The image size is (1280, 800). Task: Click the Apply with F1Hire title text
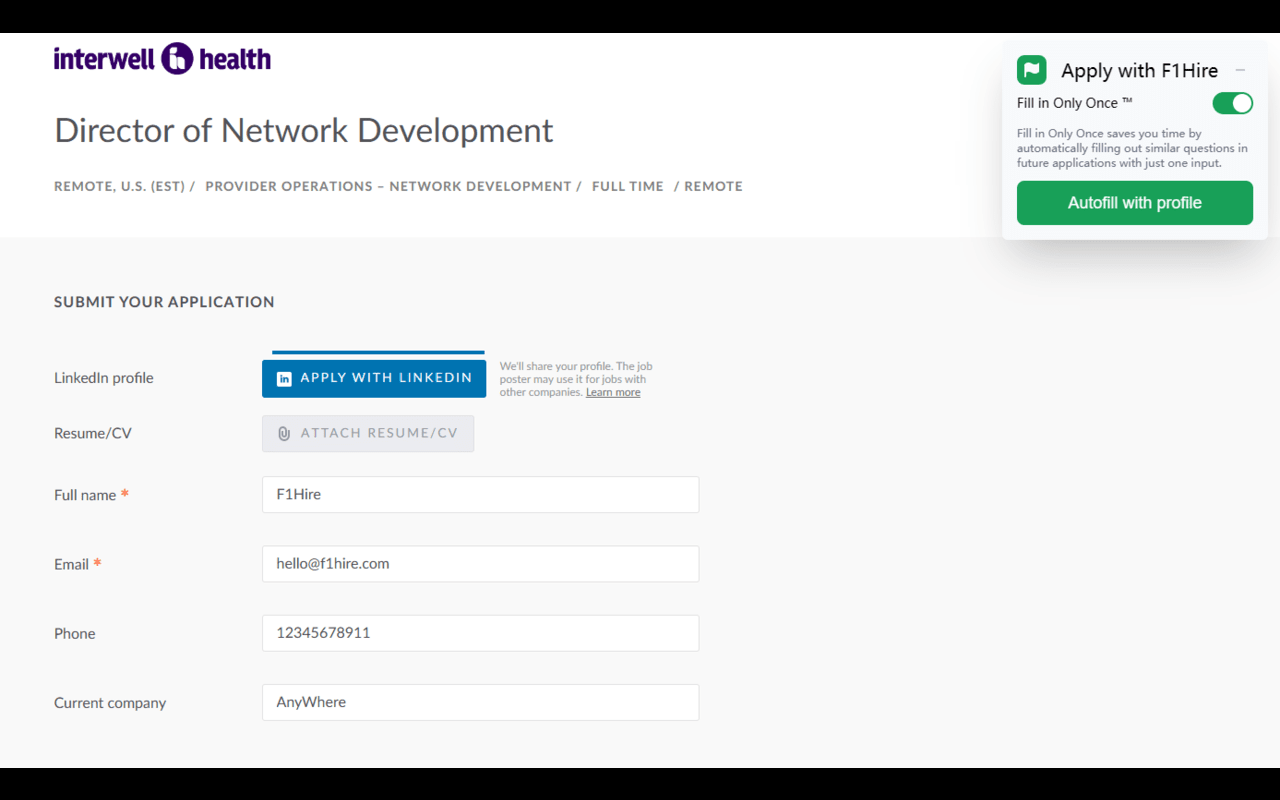(1139, 70)
